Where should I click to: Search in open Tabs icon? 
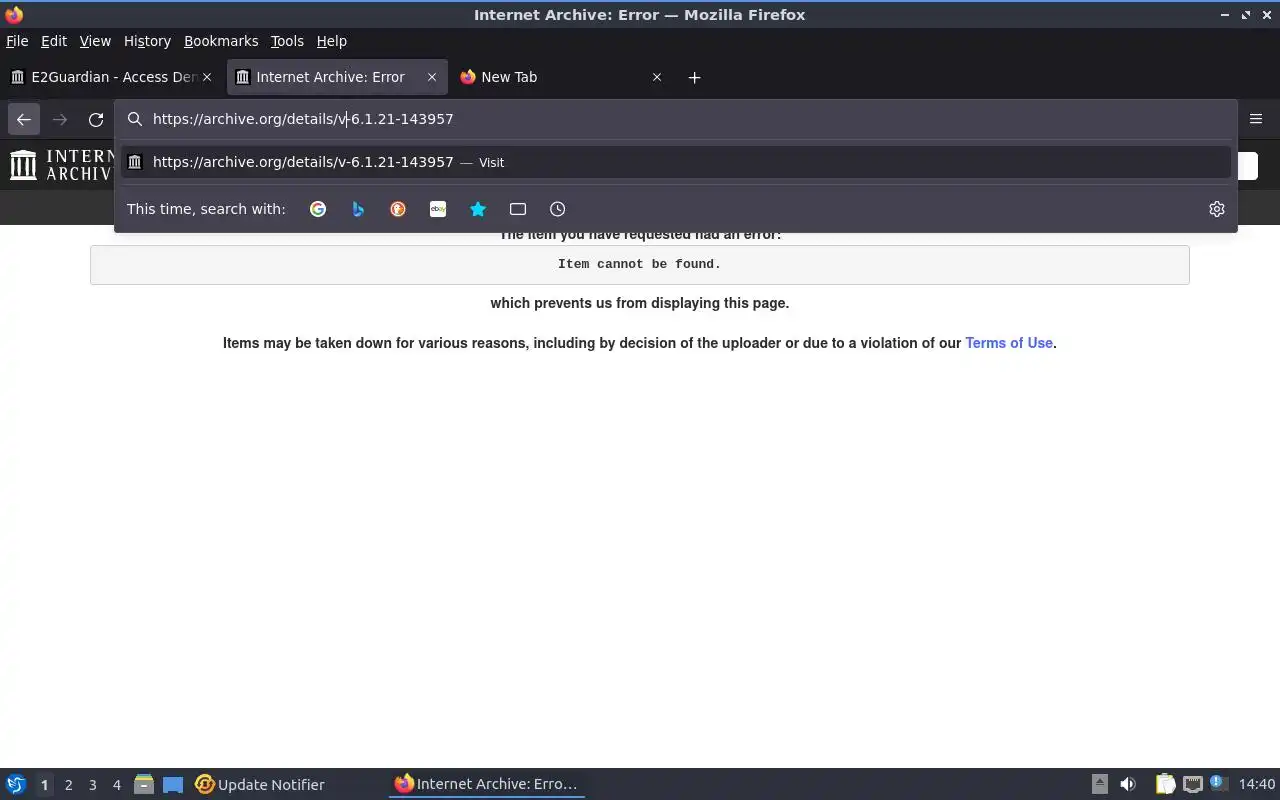coord(518,209)
